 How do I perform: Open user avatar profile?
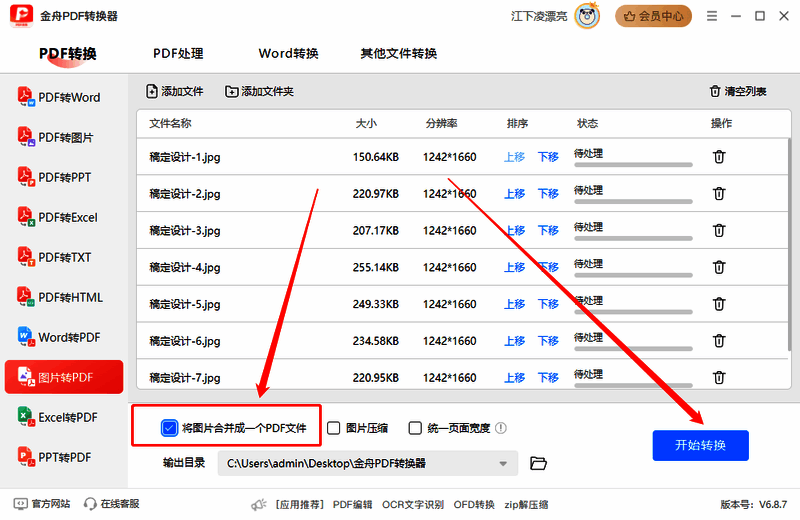click(x=587, y=16)
